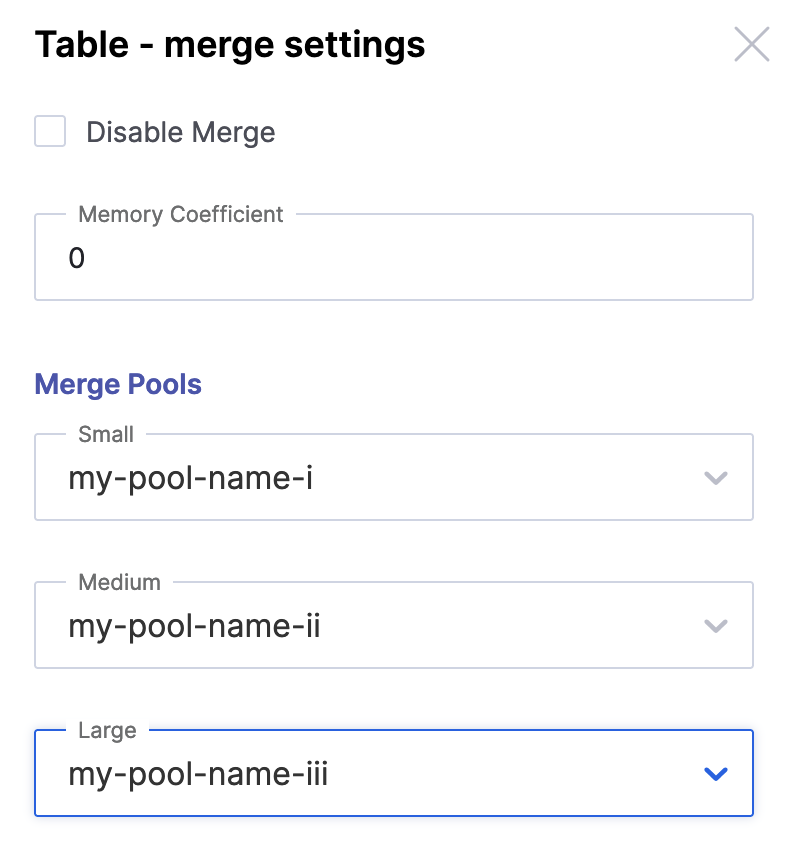Tick the Disable Merge checkbox
The width and height of the screenshot is (794, 860).
pos(50,132)
